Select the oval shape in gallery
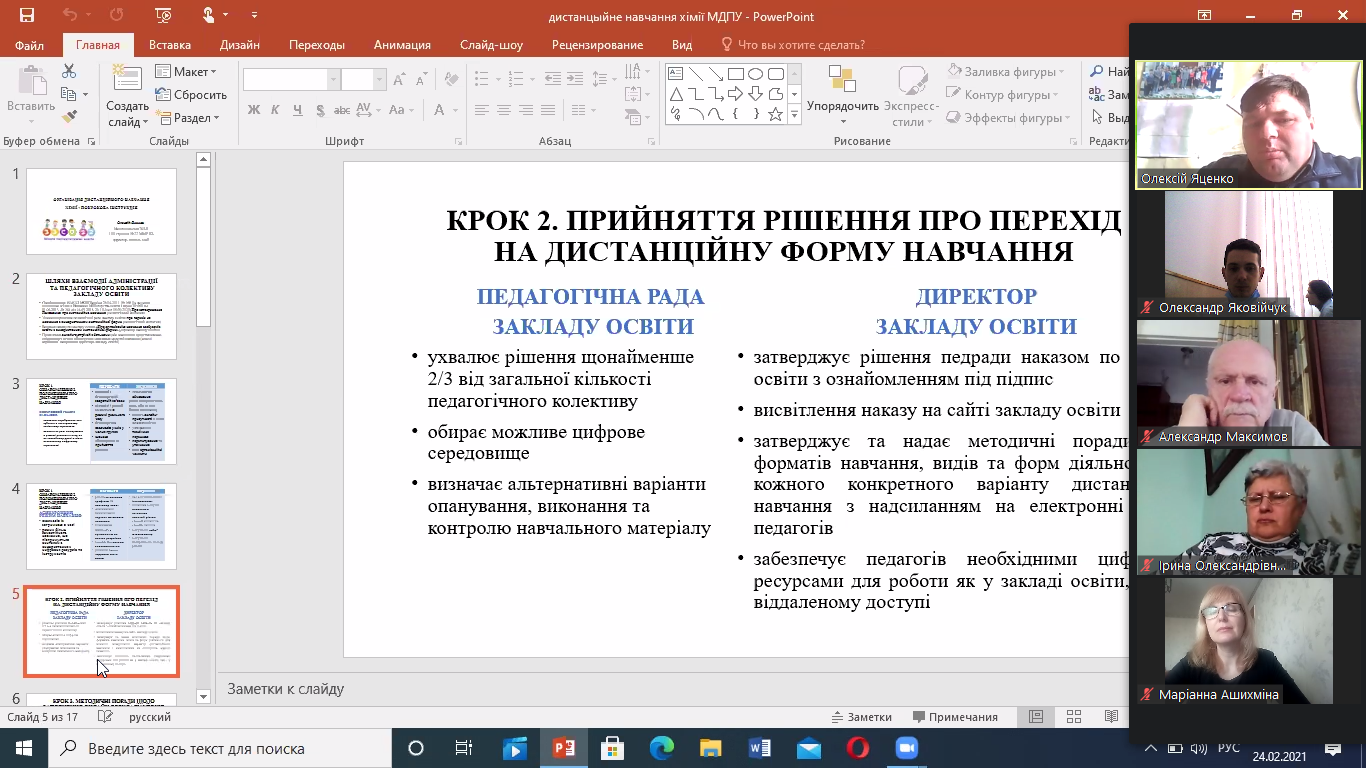 (756, 74)
